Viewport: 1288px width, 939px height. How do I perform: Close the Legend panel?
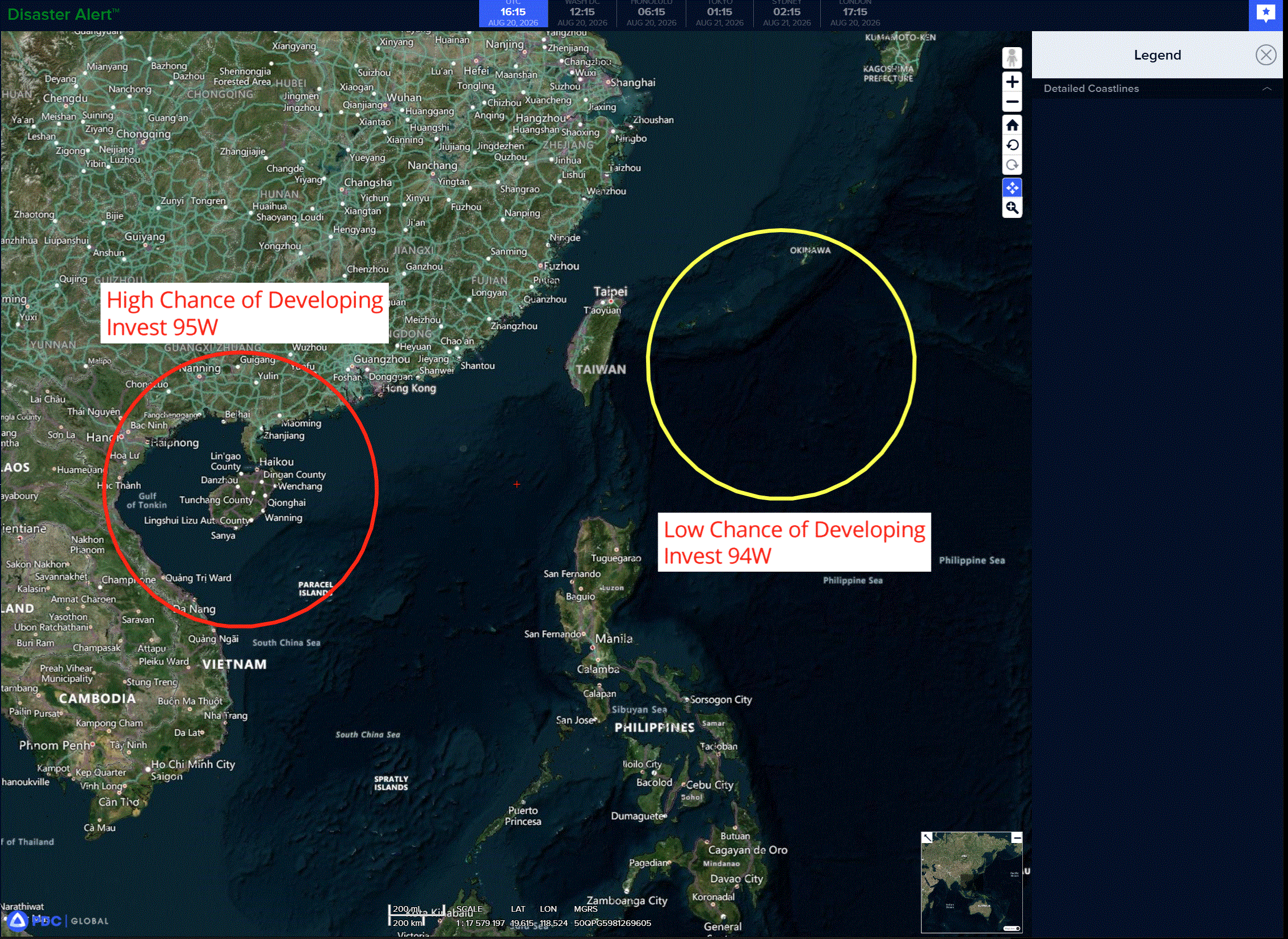[1265, 55]
